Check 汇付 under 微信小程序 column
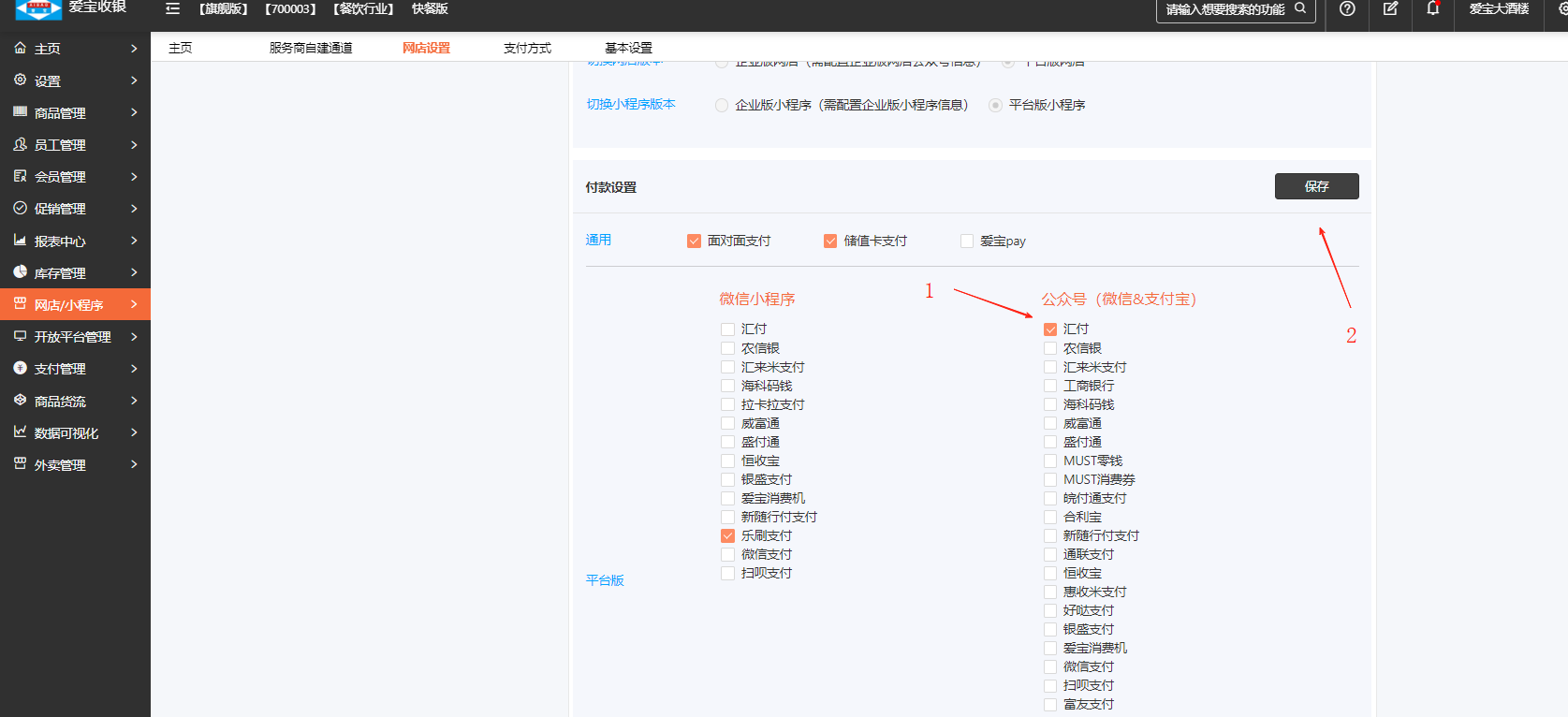Viewport: 1568px width, 717px height. click(x=727, y=329)
